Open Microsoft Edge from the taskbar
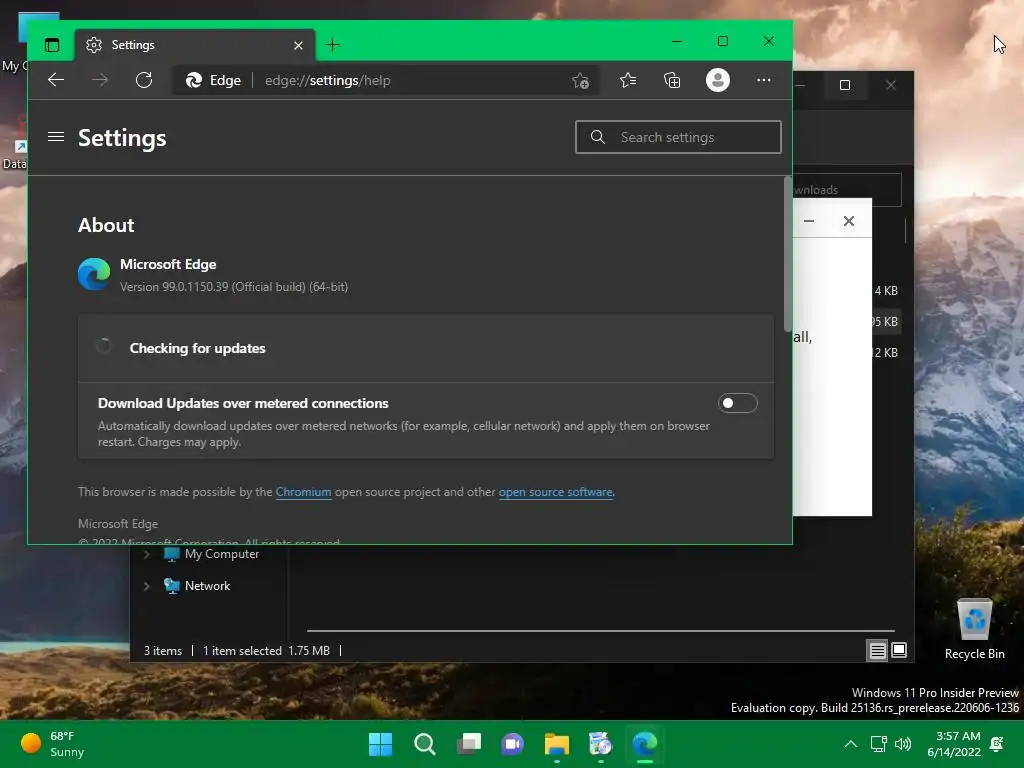The height and width of the screenshot is (768, 1024). click(645, 744)
